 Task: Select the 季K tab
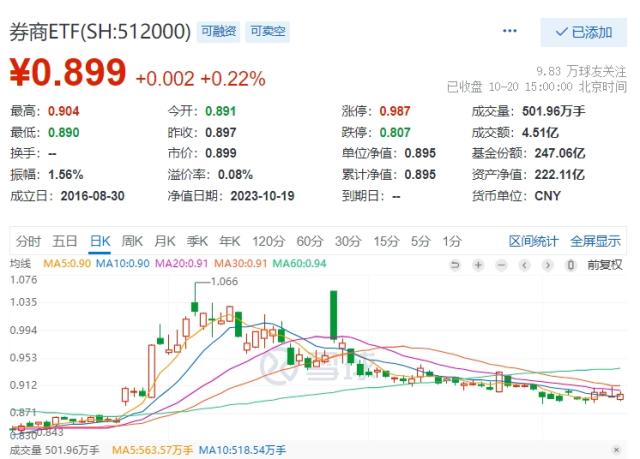click(x=197, y=241)
